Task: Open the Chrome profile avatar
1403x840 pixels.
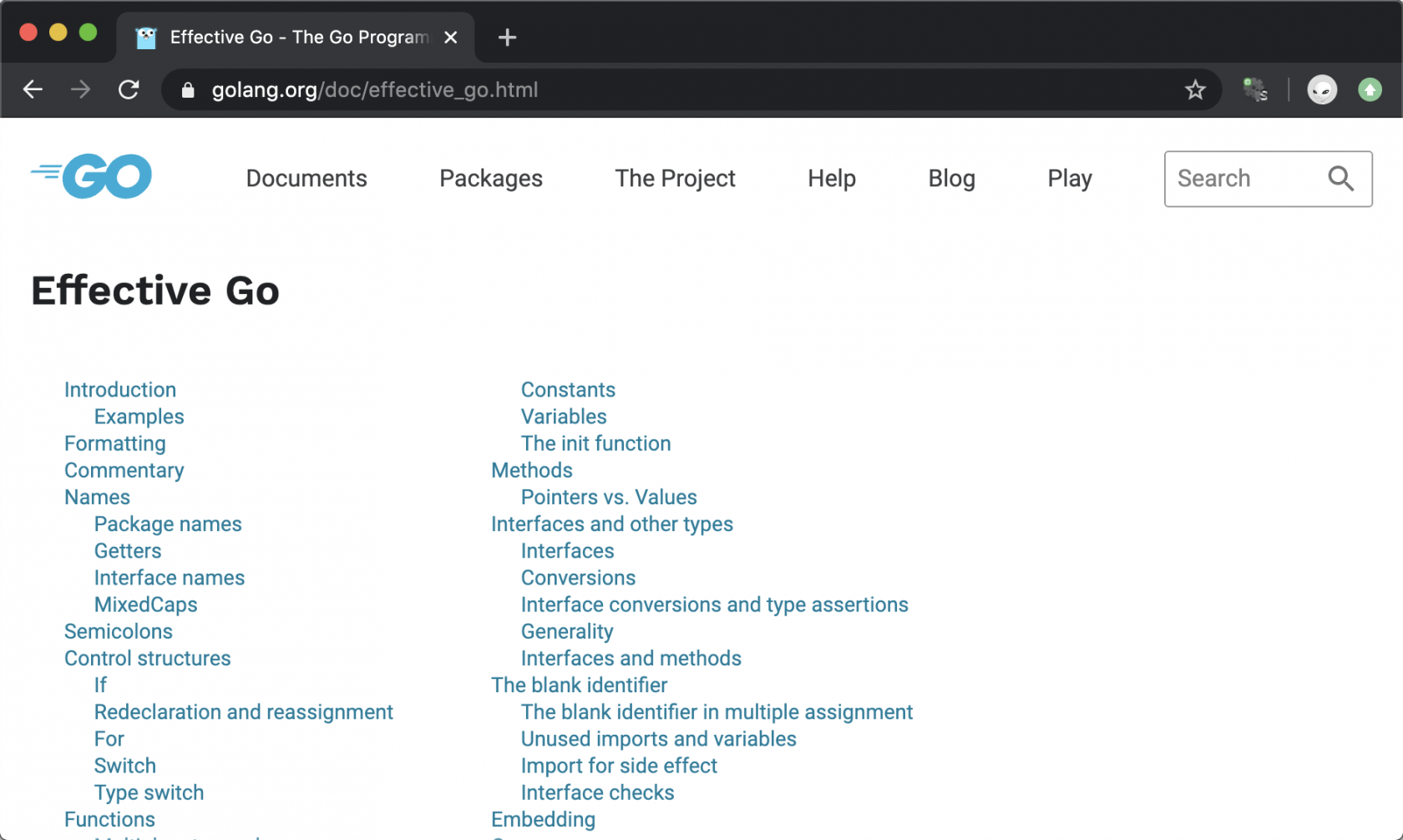Action: [1322, 89]
